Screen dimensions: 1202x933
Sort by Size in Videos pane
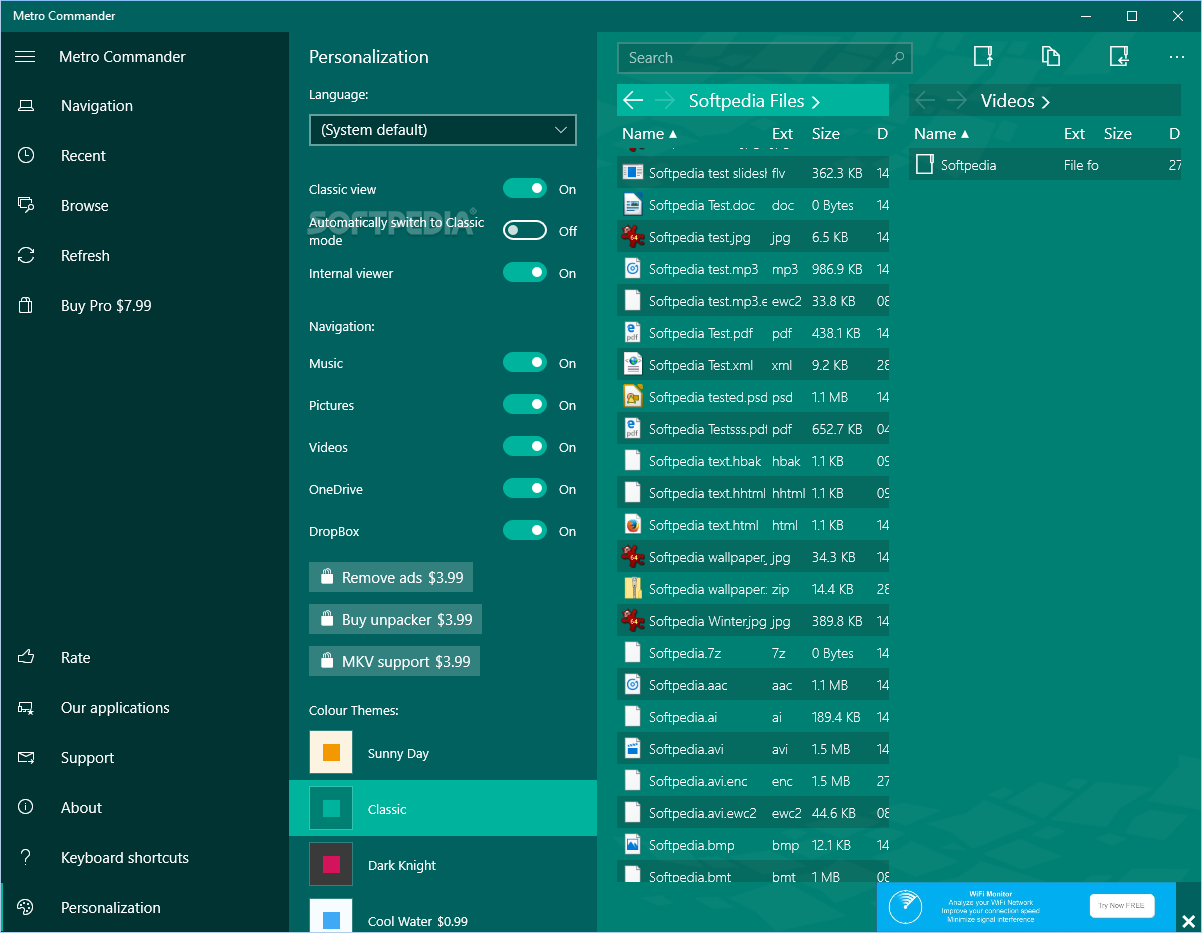tap(1118, 134)
